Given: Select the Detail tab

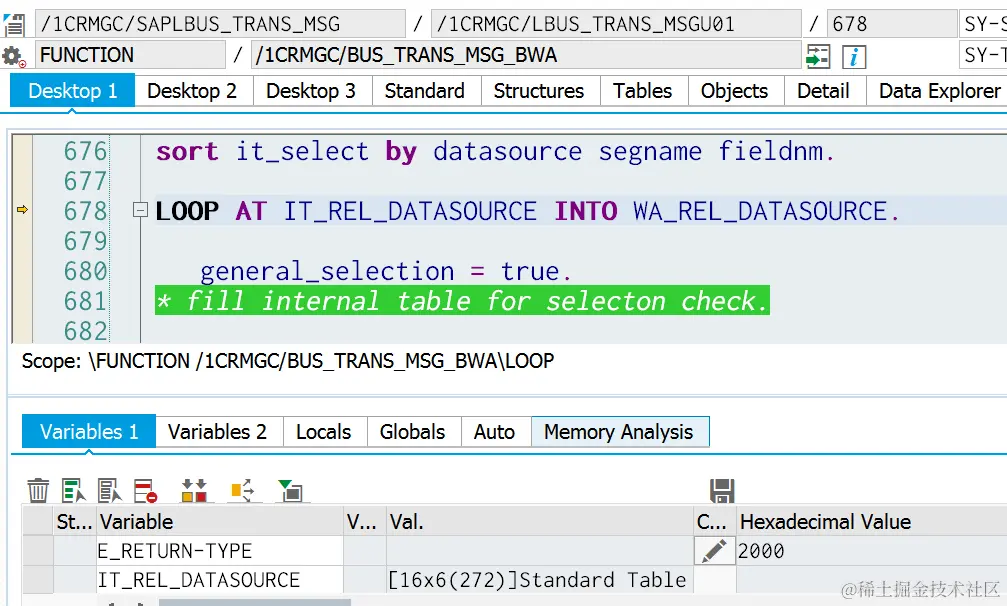Looking at the screenshot, I should (823, 91).
